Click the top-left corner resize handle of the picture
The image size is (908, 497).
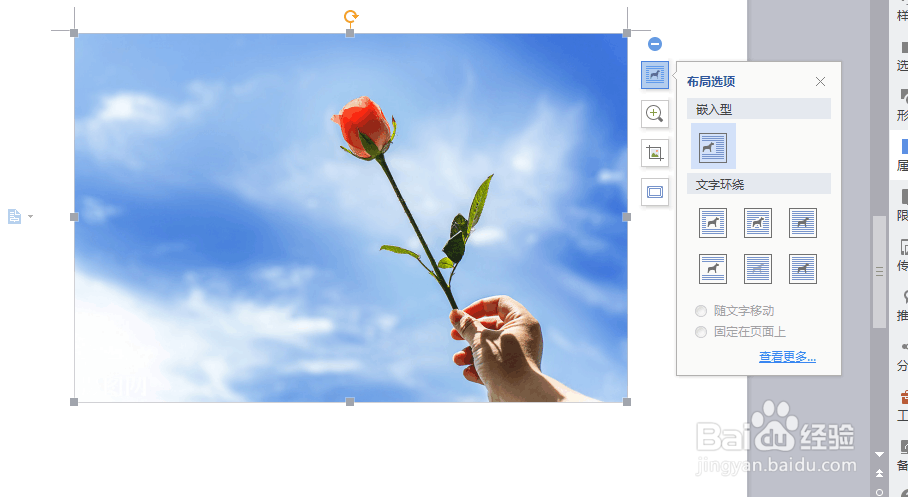pos(74,33)
